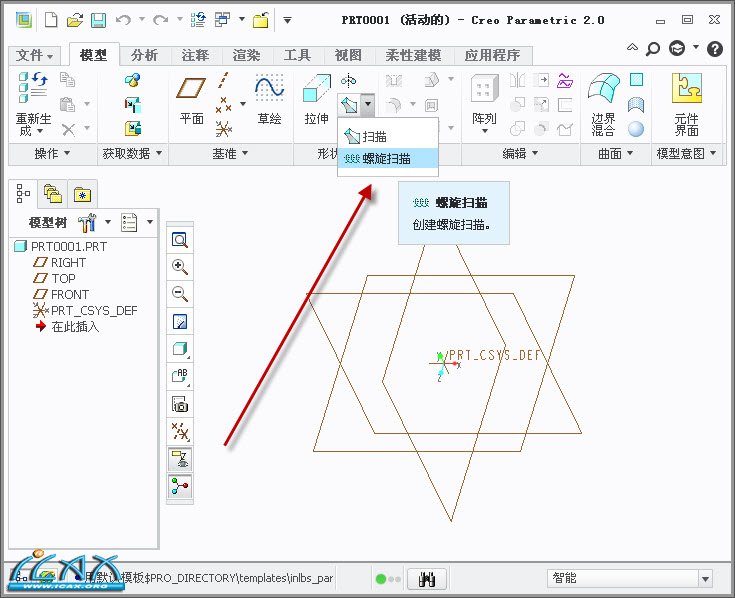Switch to the Tools (工具) tab

(297, 55)
